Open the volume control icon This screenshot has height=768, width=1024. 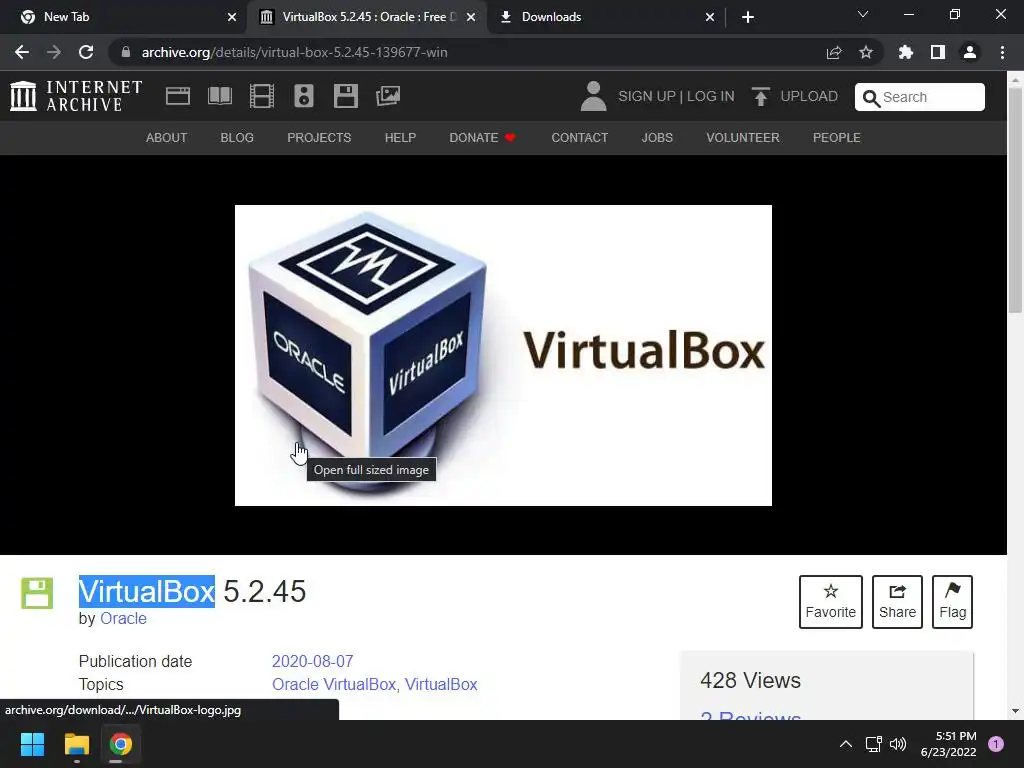pyautogui.click(x=898, y=744)
